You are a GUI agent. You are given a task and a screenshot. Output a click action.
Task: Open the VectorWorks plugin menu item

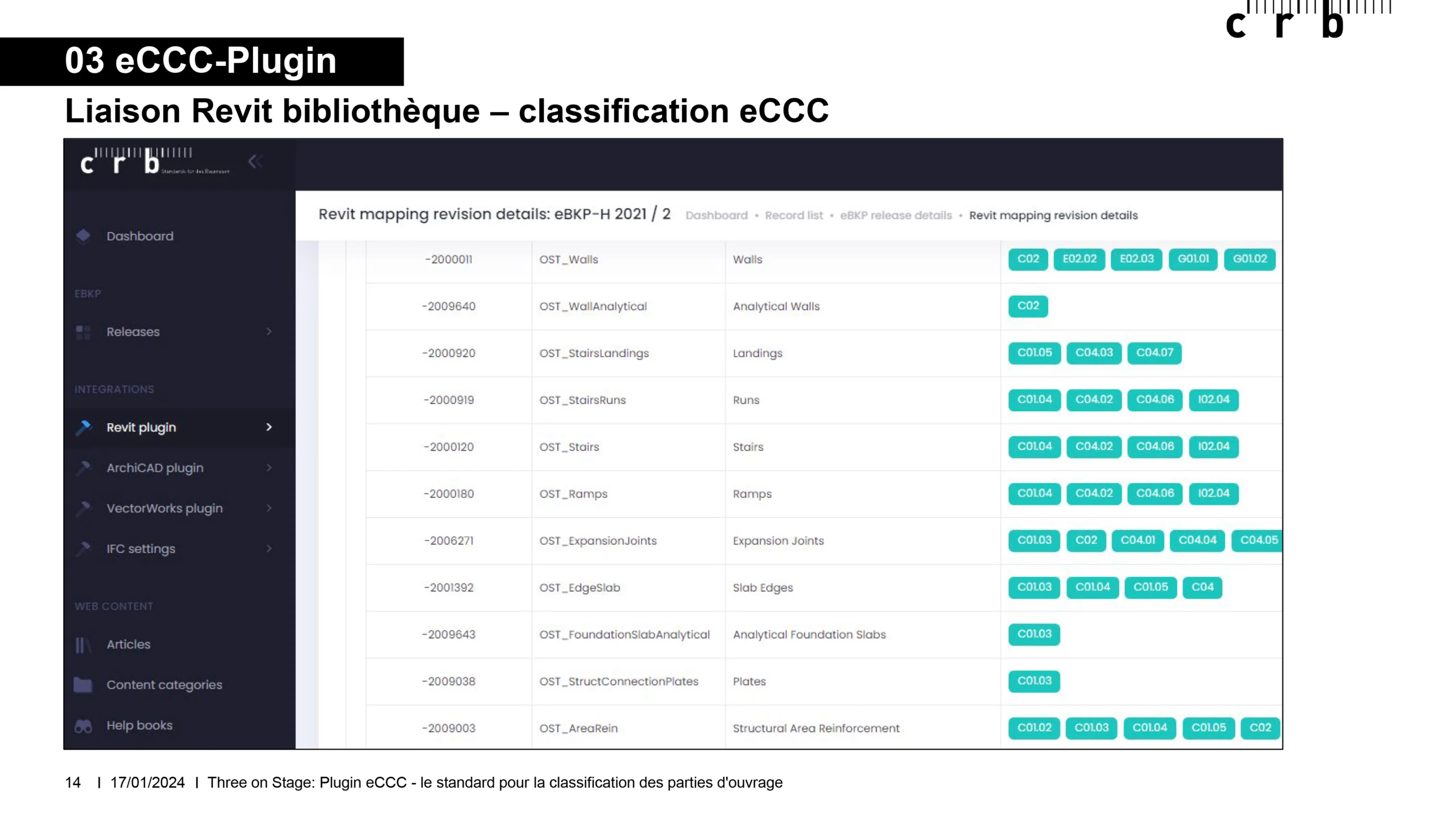[x=164, y=508]
